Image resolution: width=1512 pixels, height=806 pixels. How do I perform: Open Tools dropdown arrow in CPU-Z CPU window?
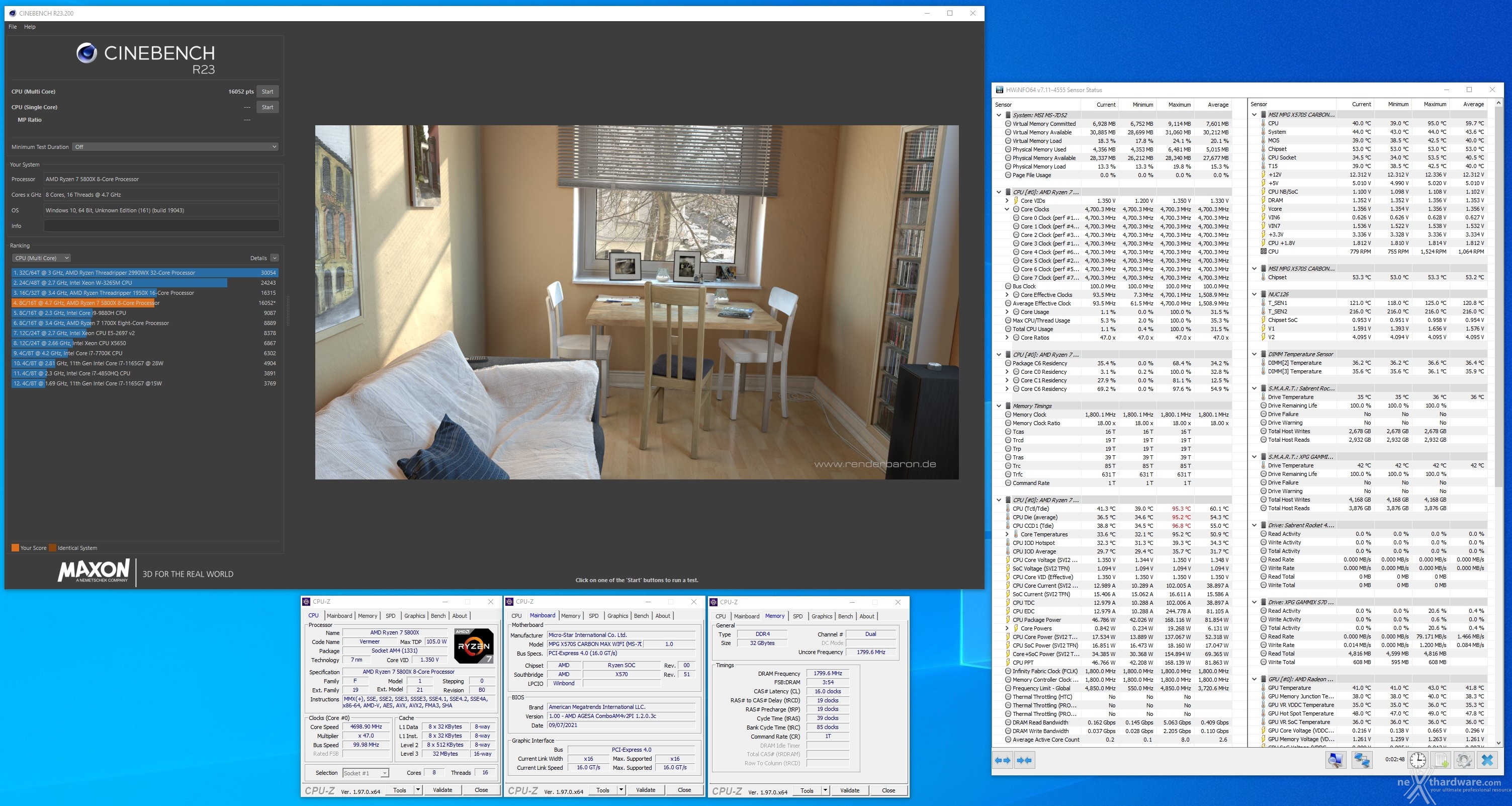point(418,790)
